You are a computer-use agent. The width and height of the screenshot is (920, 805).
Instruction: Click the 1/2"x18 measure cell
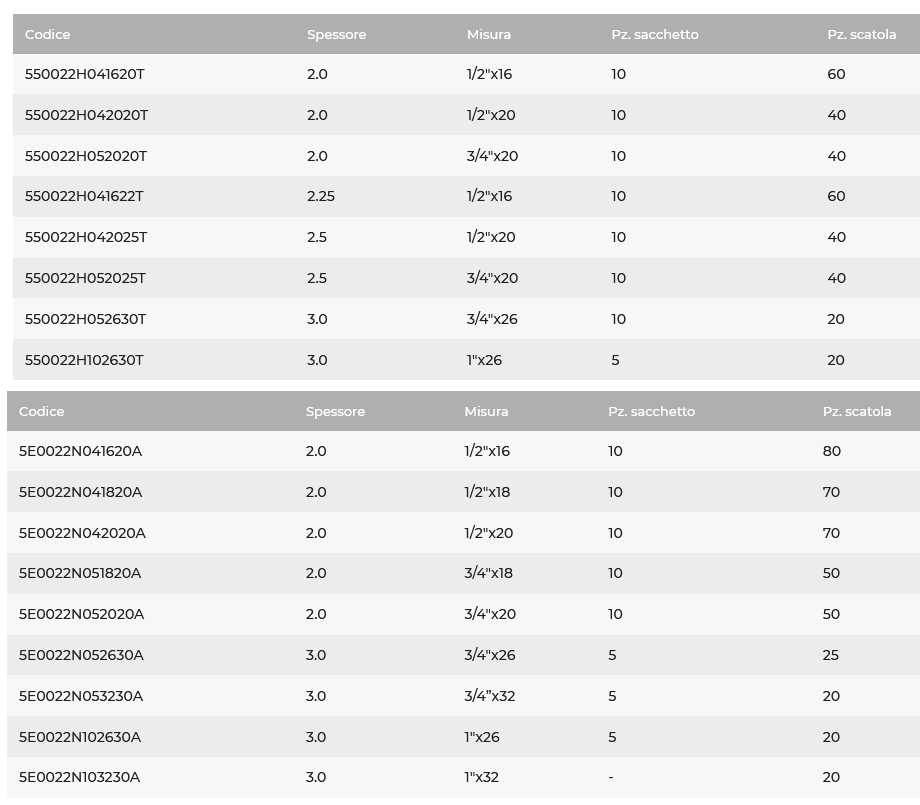487,492
